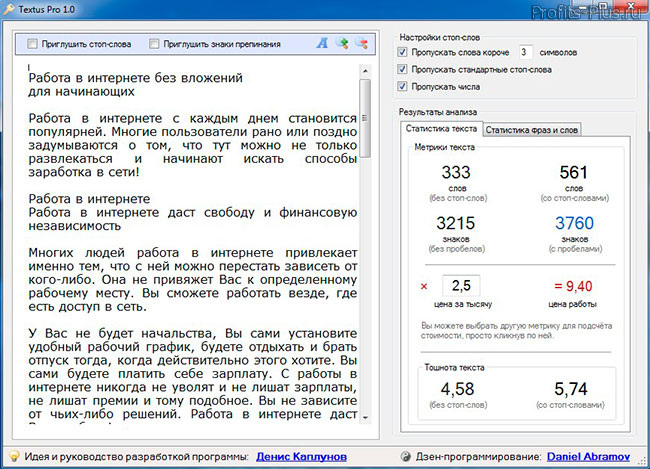Click the 'Тошнота текста' group label
Screen dimensions: 650x469
pos(454,367)
